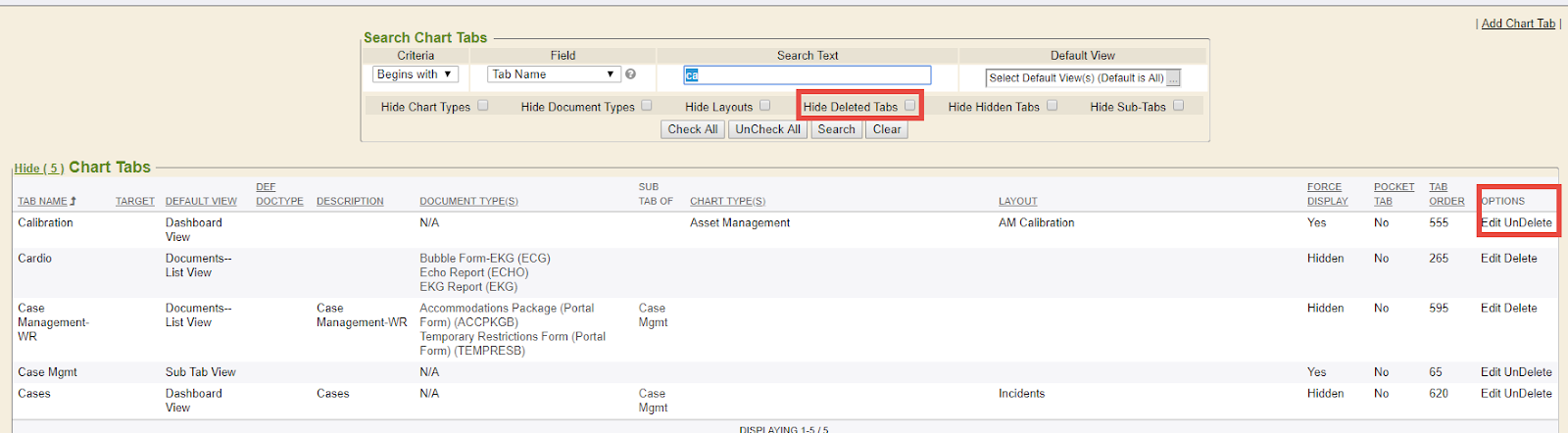The image size is (1568, 433).
Task: Toggle the Hide Sub-Tabs checkbox
Action: [x=1178, y=106]
